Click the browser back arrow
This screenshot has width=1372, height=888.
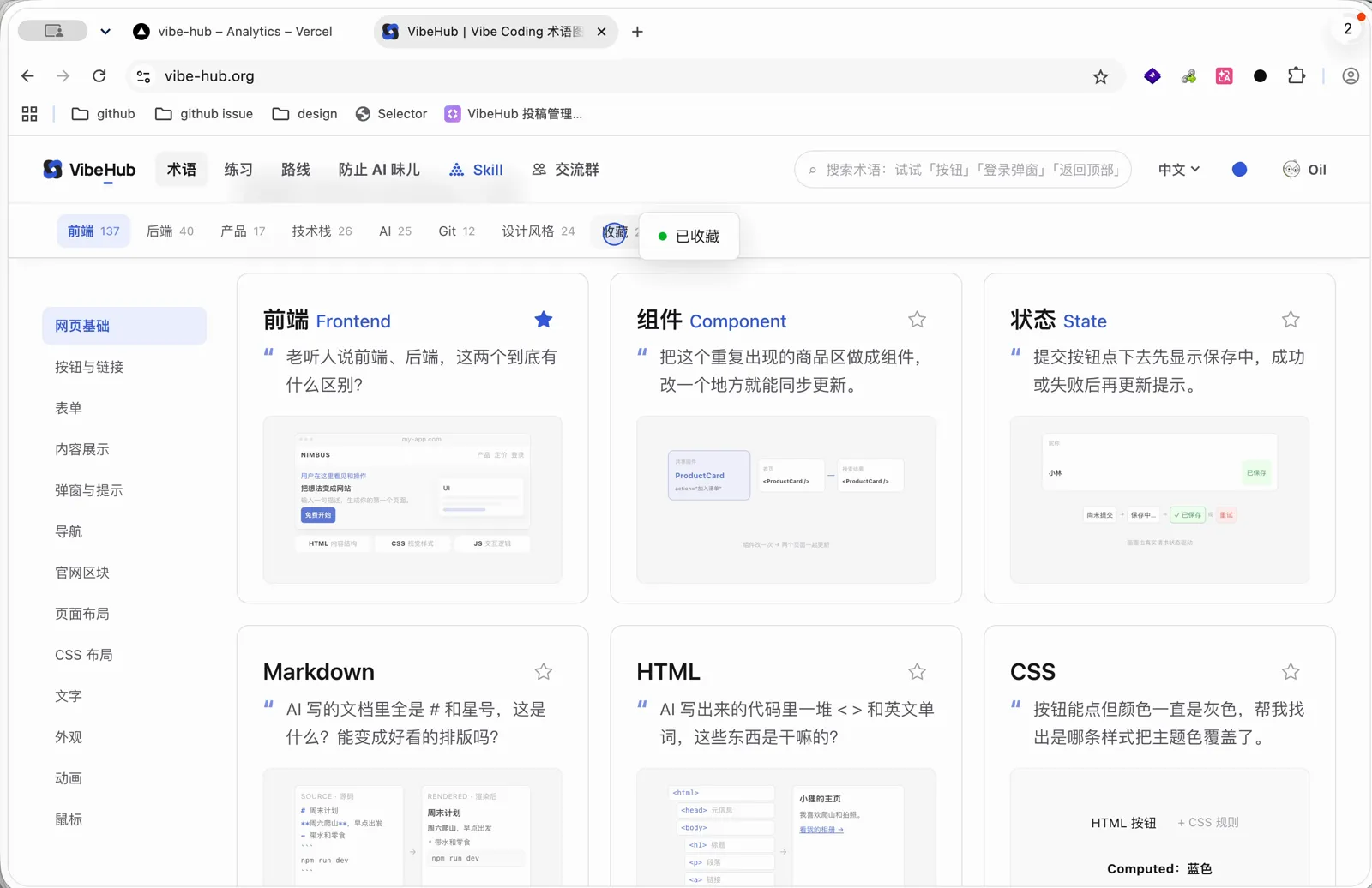(x=27, y=76)
